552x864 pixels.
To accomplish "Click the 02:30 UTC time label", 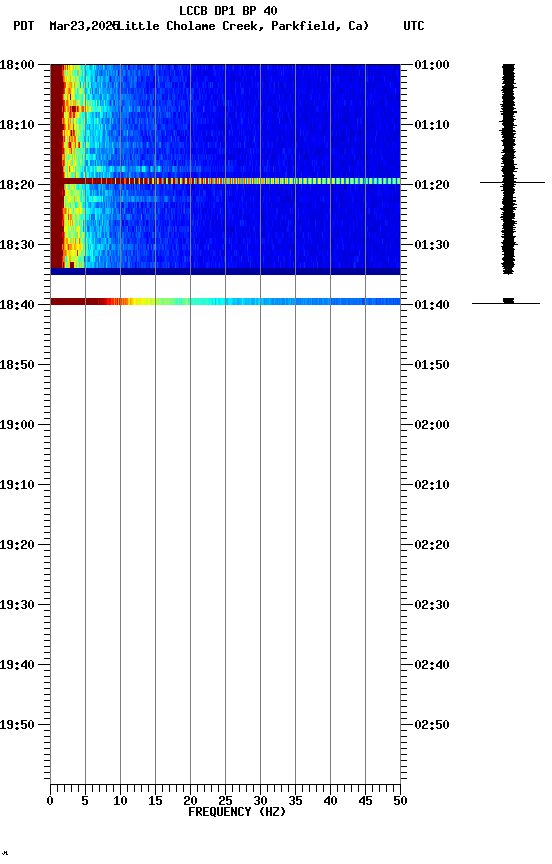I will [432, 605].
